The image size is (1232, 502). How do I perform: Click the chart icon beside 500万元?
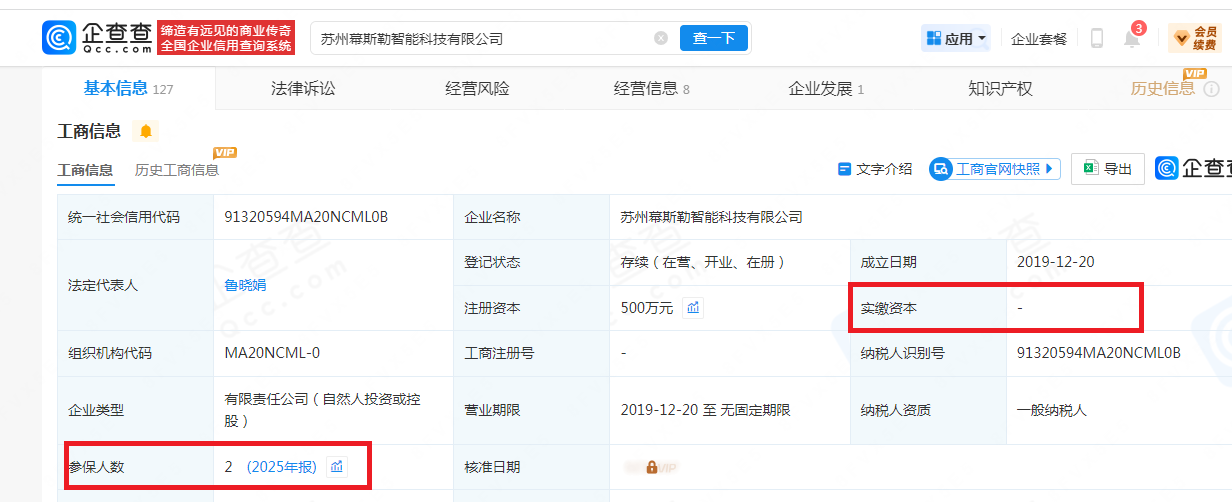coord(693,308)
